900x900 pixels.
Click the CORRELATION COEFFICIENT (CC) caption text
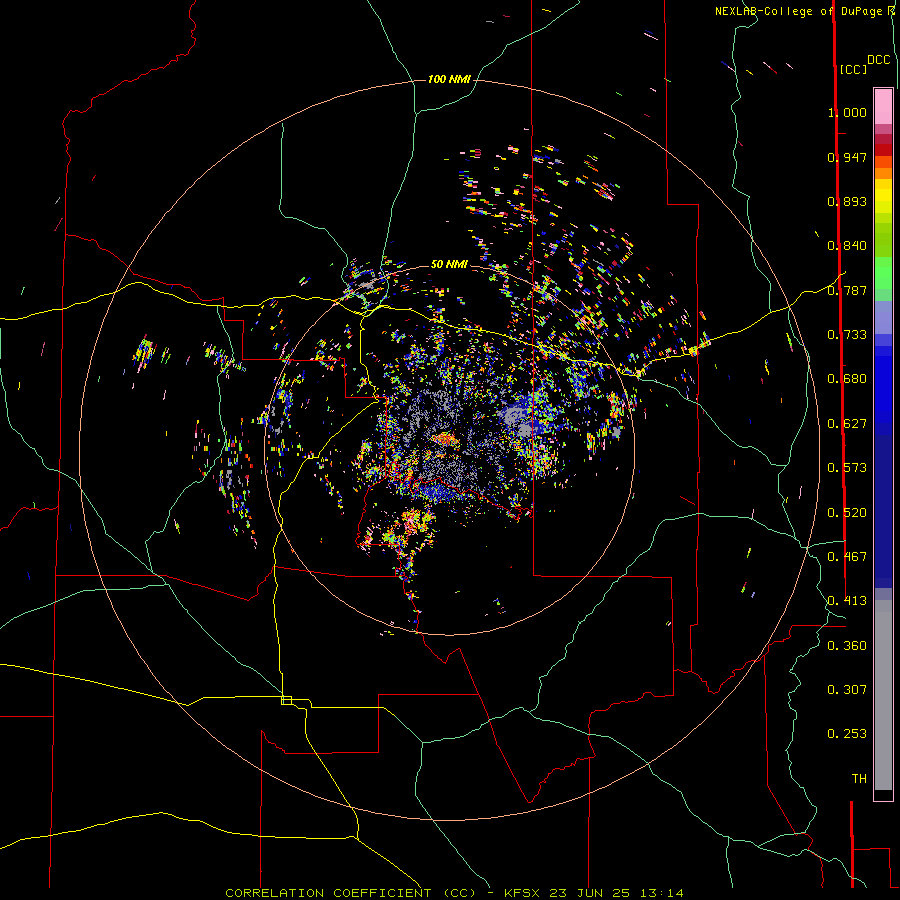tap(351, 893)
